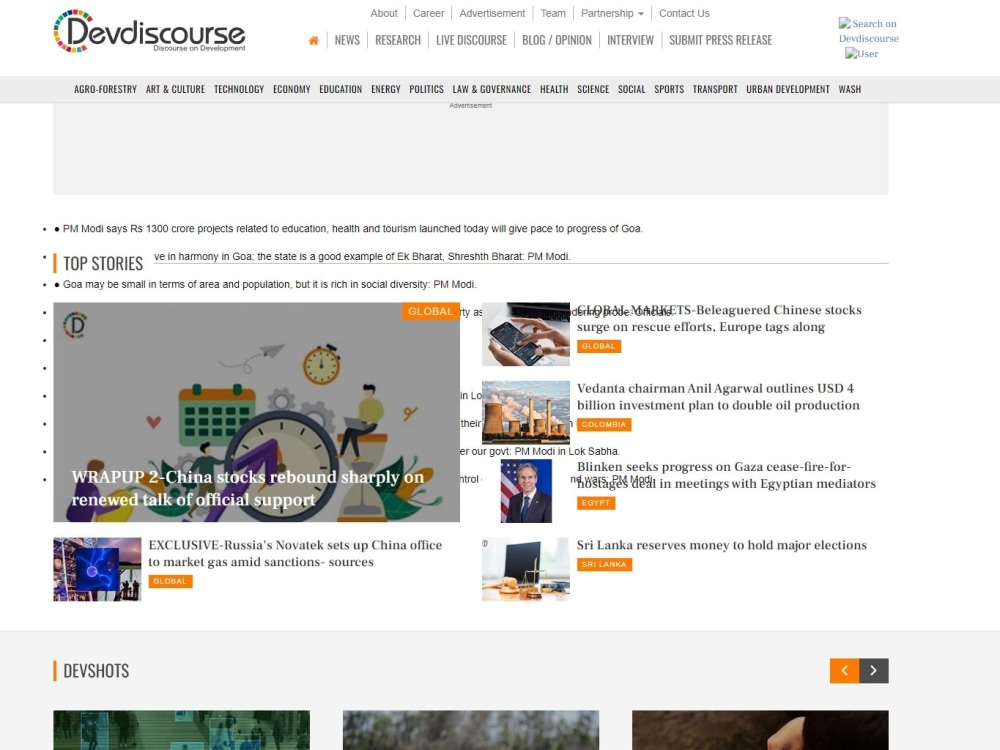
Task: Read Sri Lanka reserves money story
Action: tap(721, 545)
